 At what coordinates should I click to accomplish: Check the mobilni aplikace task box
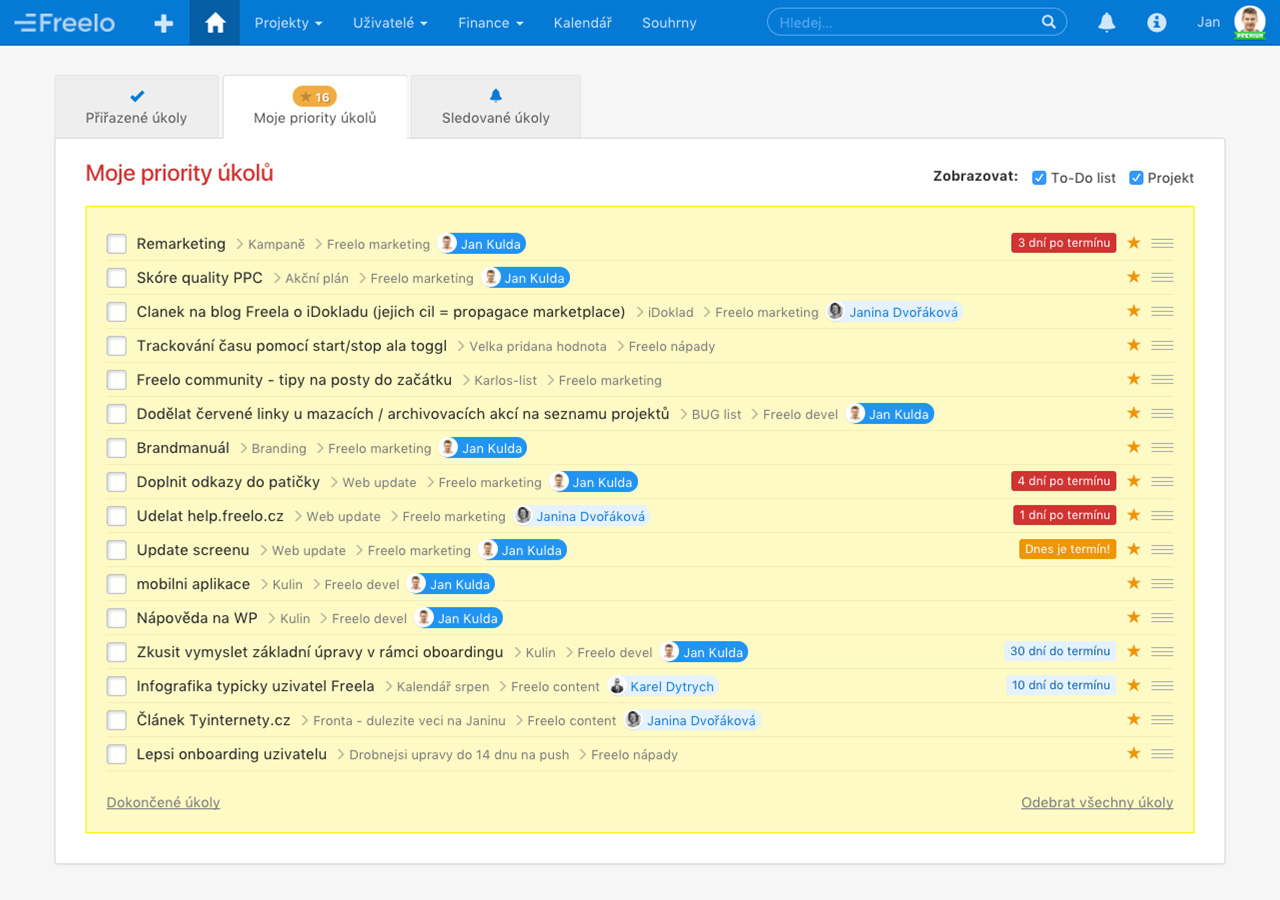tap(117, 584)
